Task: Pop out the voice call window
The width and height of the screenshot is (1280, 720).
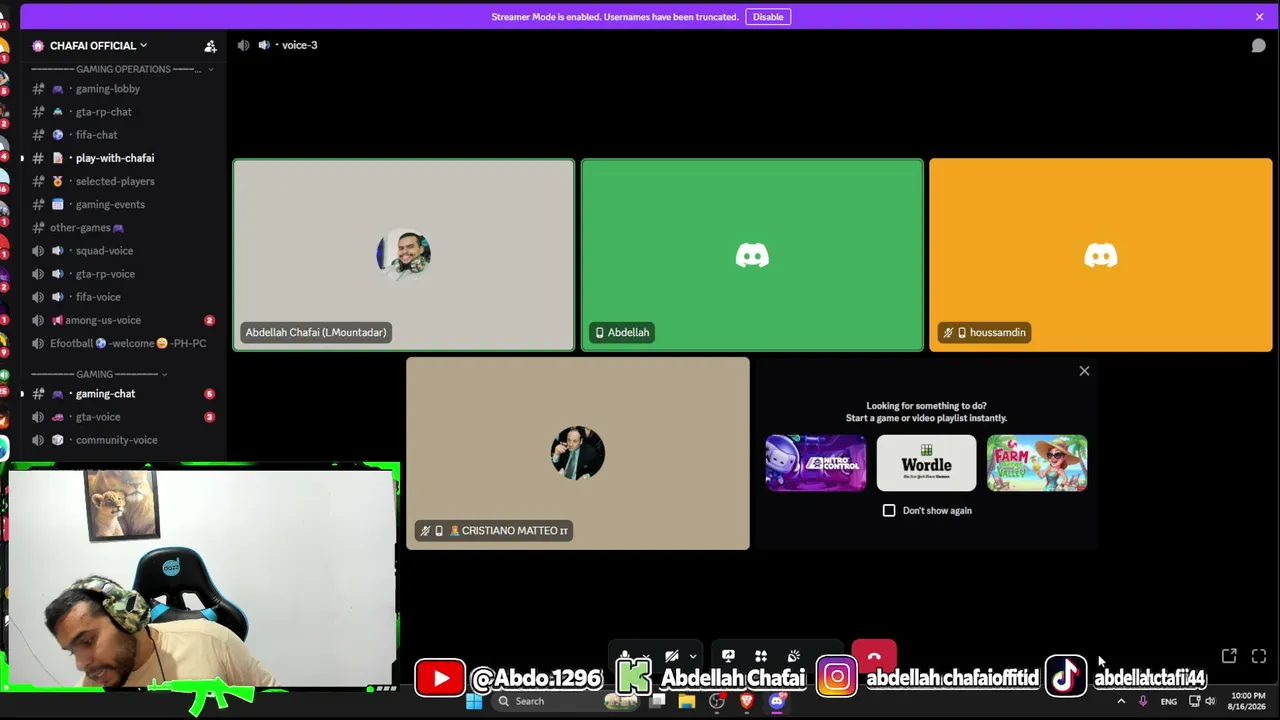Action: click(1229, 656)
